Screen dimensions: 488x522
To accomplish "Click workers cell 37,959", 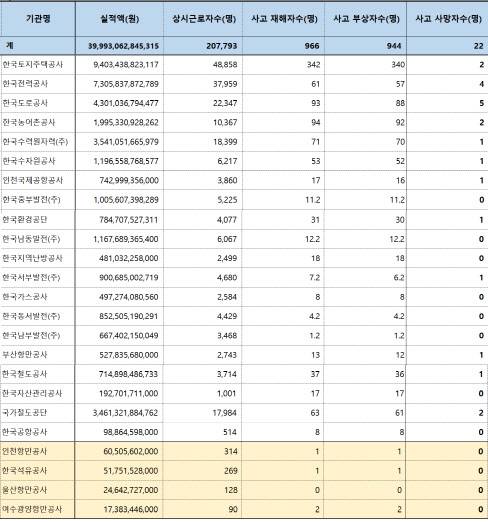I will click(x=225, y=84).
